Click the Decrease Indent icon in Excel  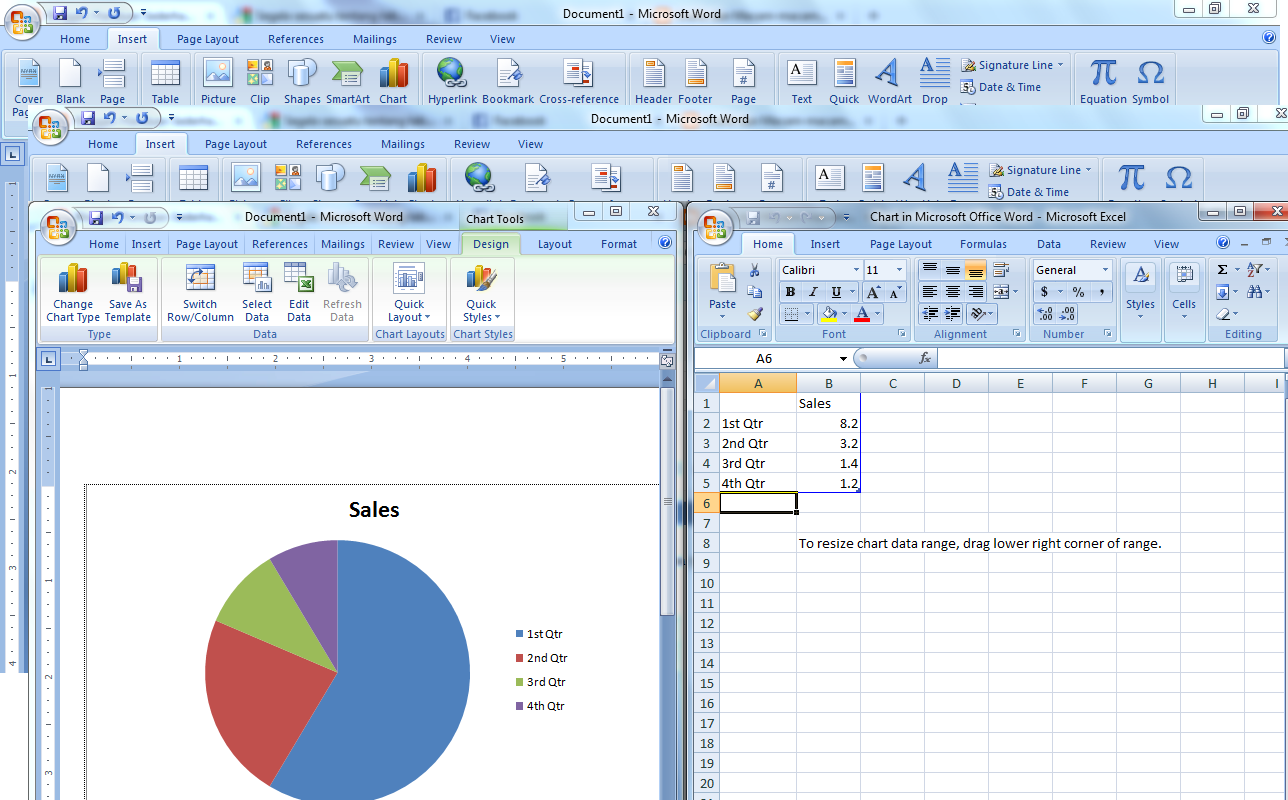(x=930, y=314)
